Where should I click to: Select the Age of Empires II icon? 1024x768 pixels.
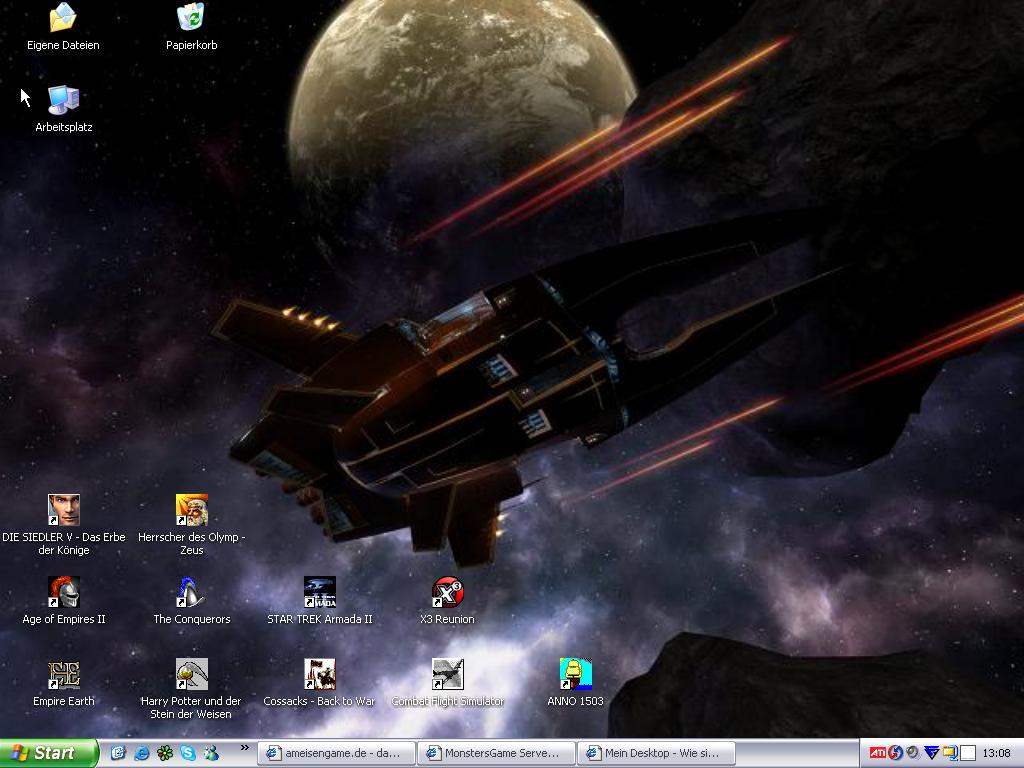pyautogui.click(x=64, y=592)
